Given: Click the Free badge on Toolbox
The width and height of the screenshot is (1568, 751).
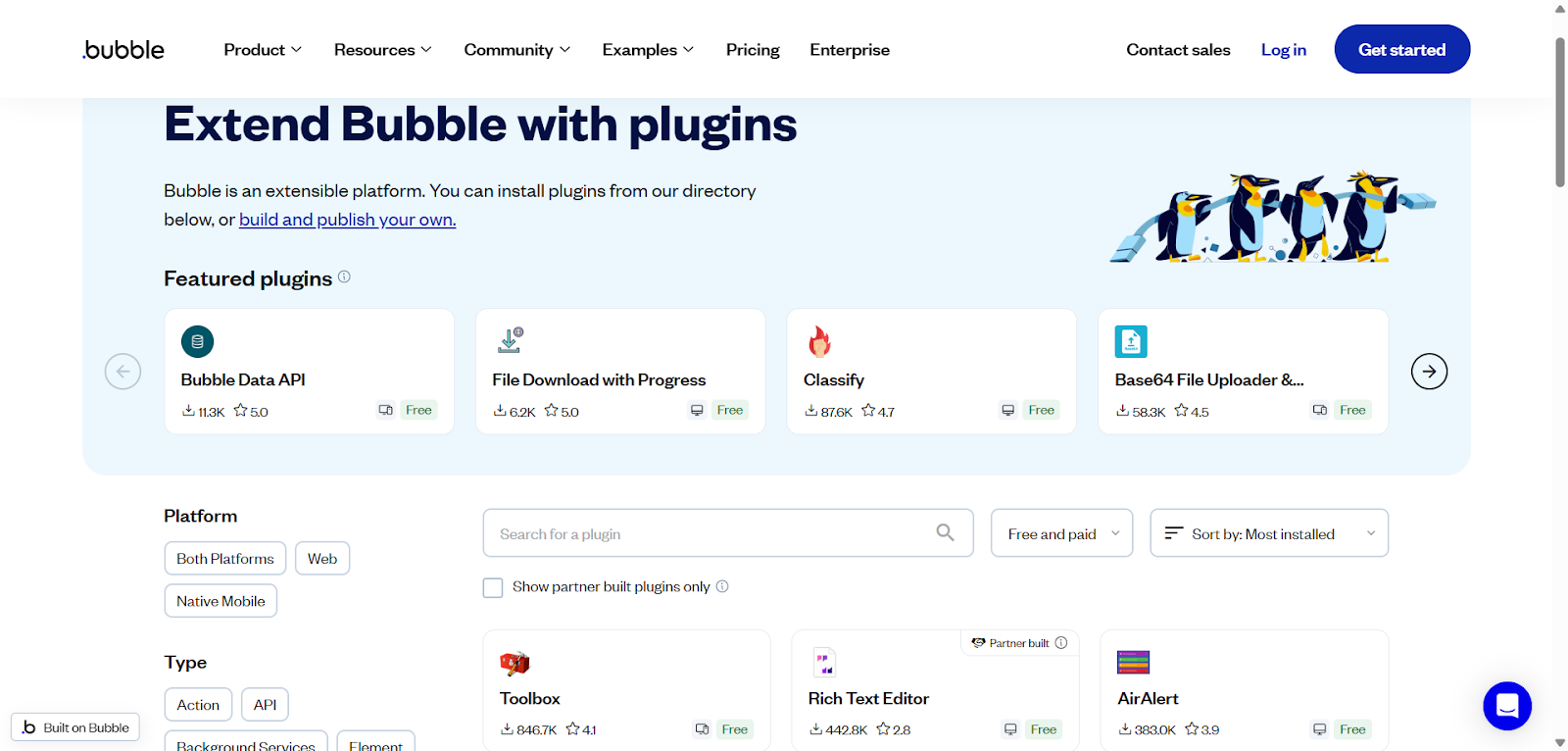Looking at the screenshot, I should click(735, 728).
